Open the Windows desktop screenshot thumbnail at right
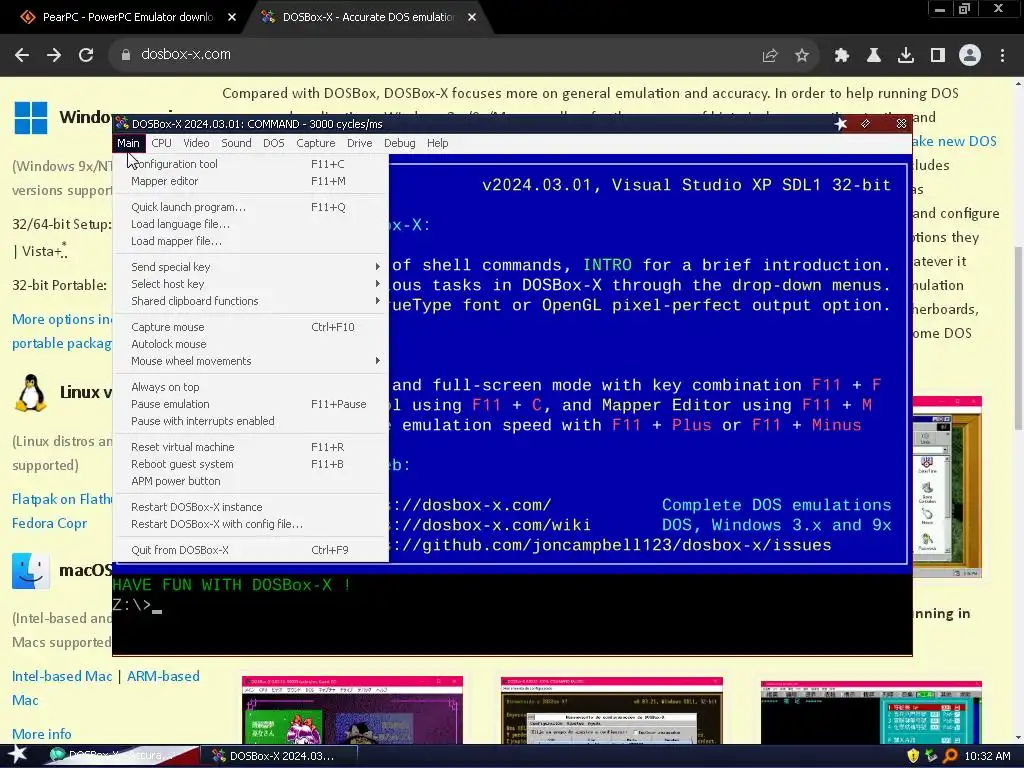This screenshot has width=1024, height=768. coord(947,487)
